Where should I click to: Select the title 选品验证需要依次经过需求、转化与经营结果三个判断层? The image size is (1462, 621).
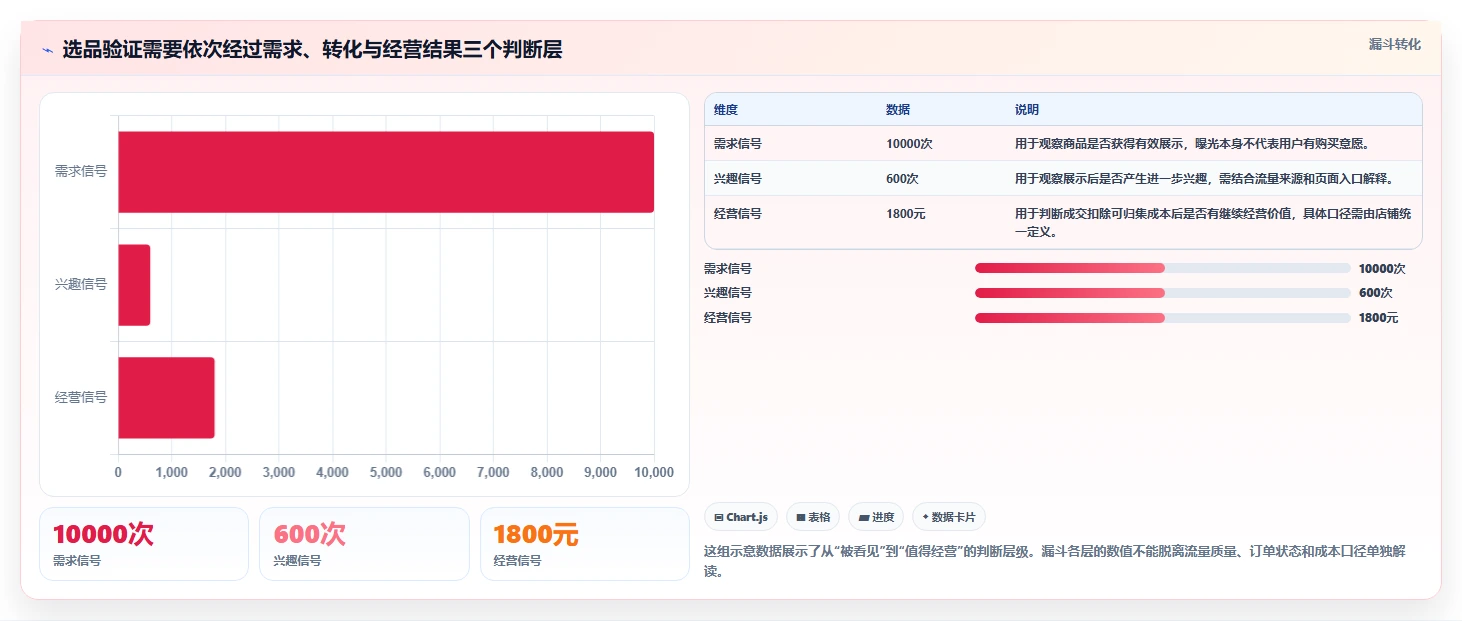[x=312, y=50]
